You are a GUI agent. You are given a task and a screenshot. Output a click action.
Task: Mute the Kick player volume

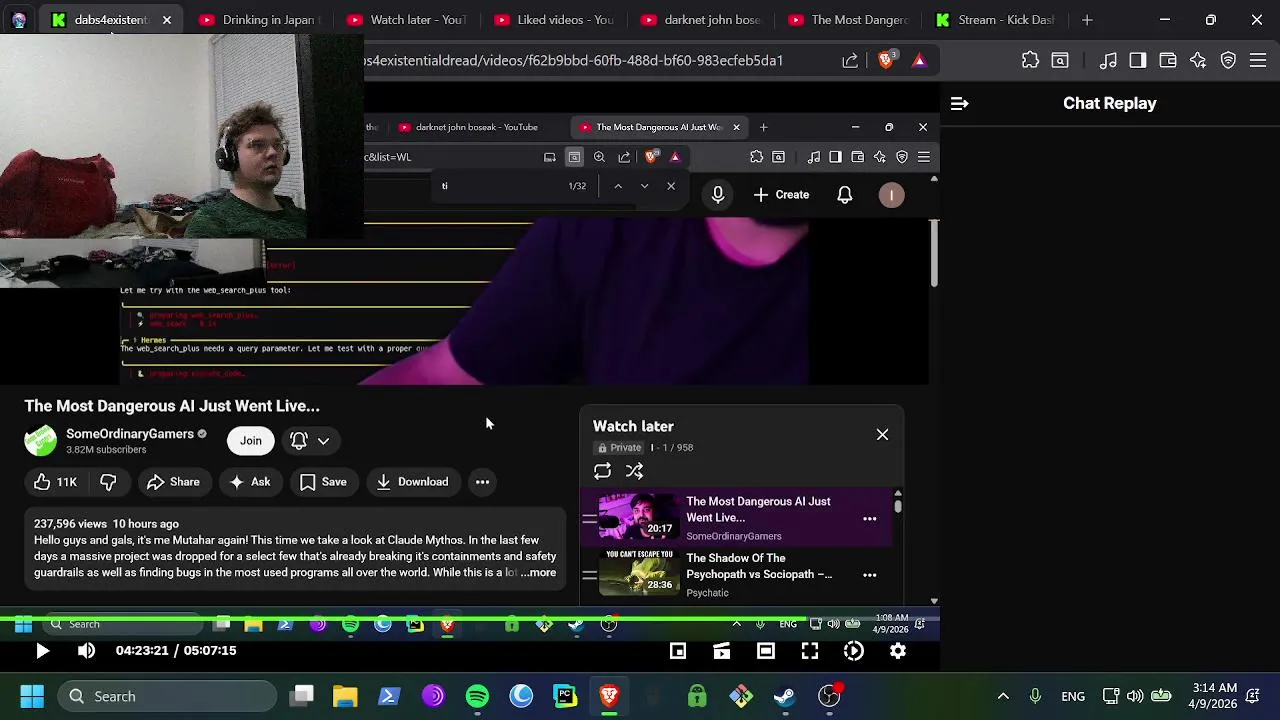[86, 651]
